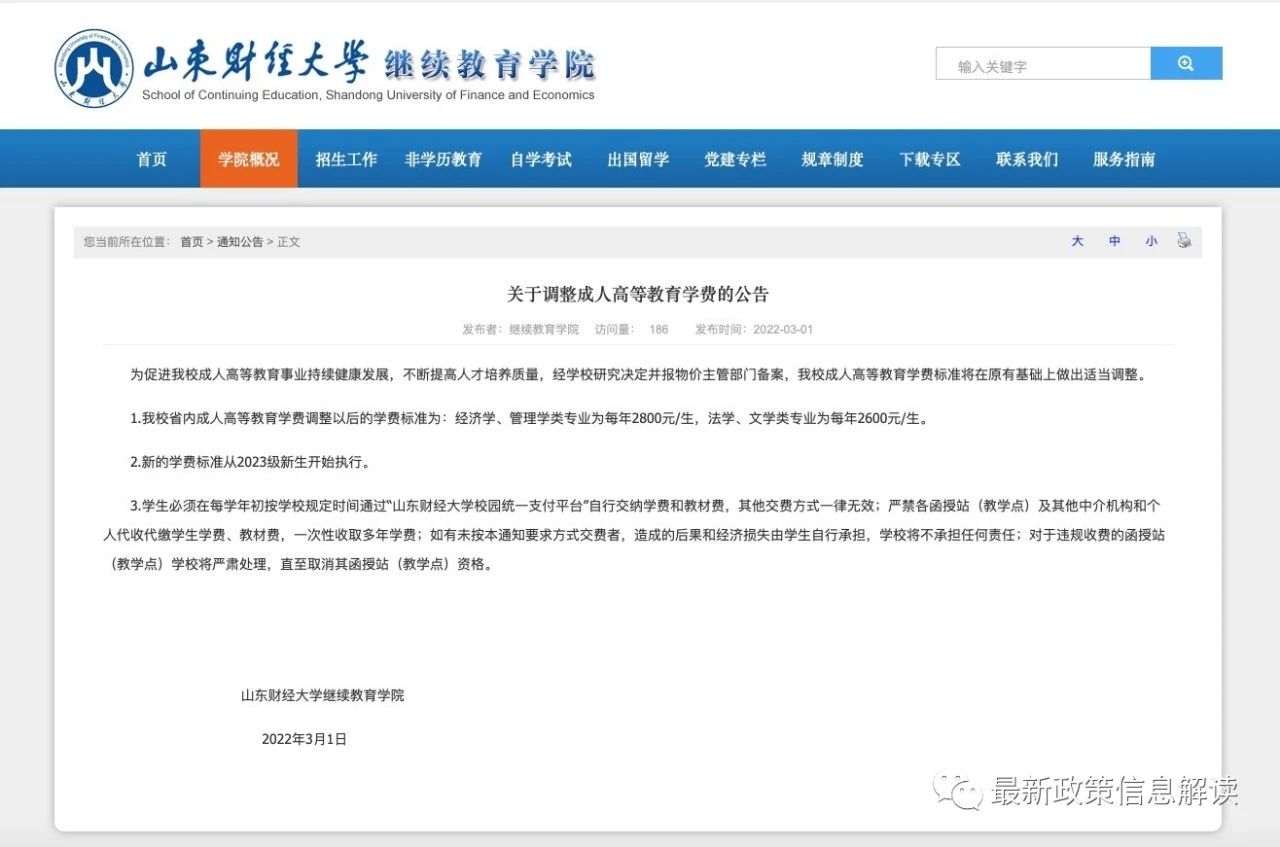The image size is (1280, 847).
Task: Click the 山东财经大学 继续教育学院 header title
Action: pos(369,61)
